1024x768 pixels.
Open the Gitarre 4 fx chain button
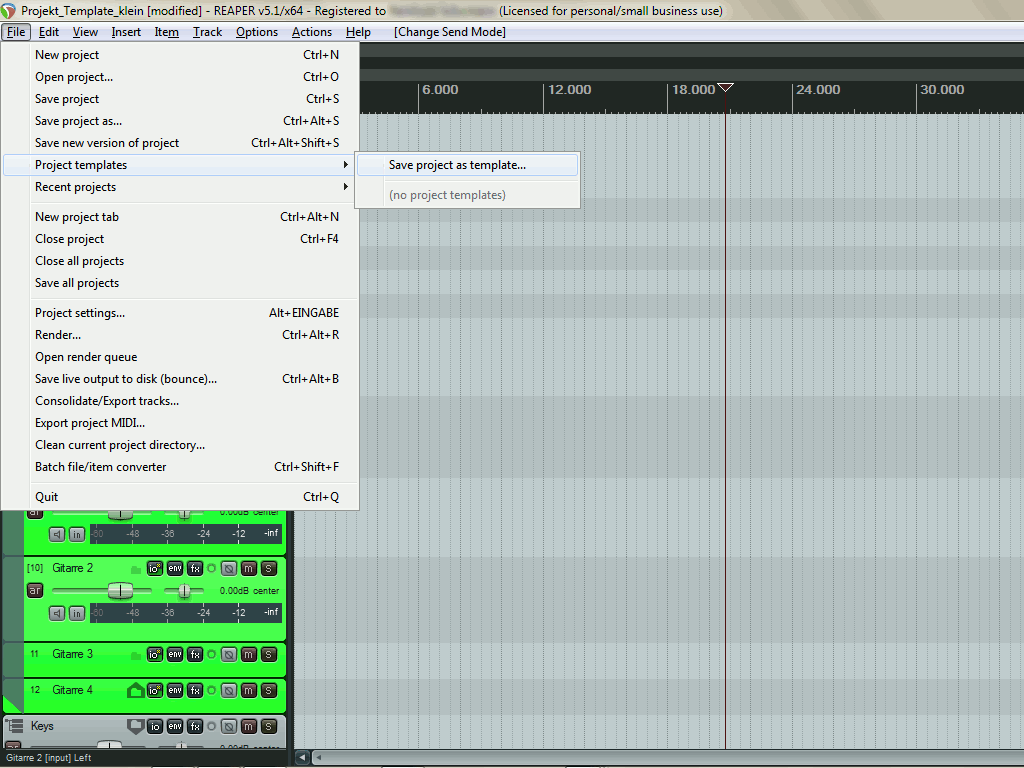coord(195,690)
